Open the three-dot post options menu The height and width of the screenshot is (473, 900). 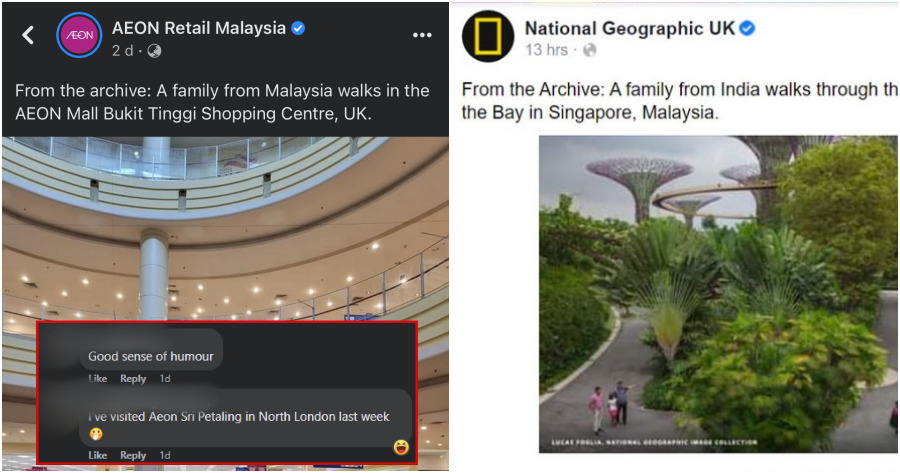point(422,36)
